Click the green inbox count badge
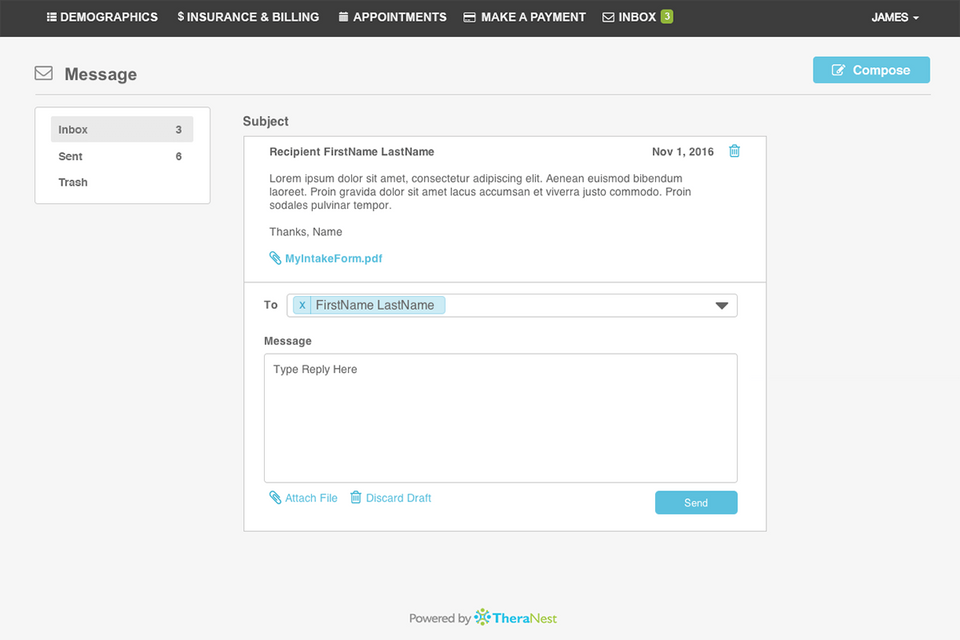Viewport: 960px width, 640px height. pos(666,17)
